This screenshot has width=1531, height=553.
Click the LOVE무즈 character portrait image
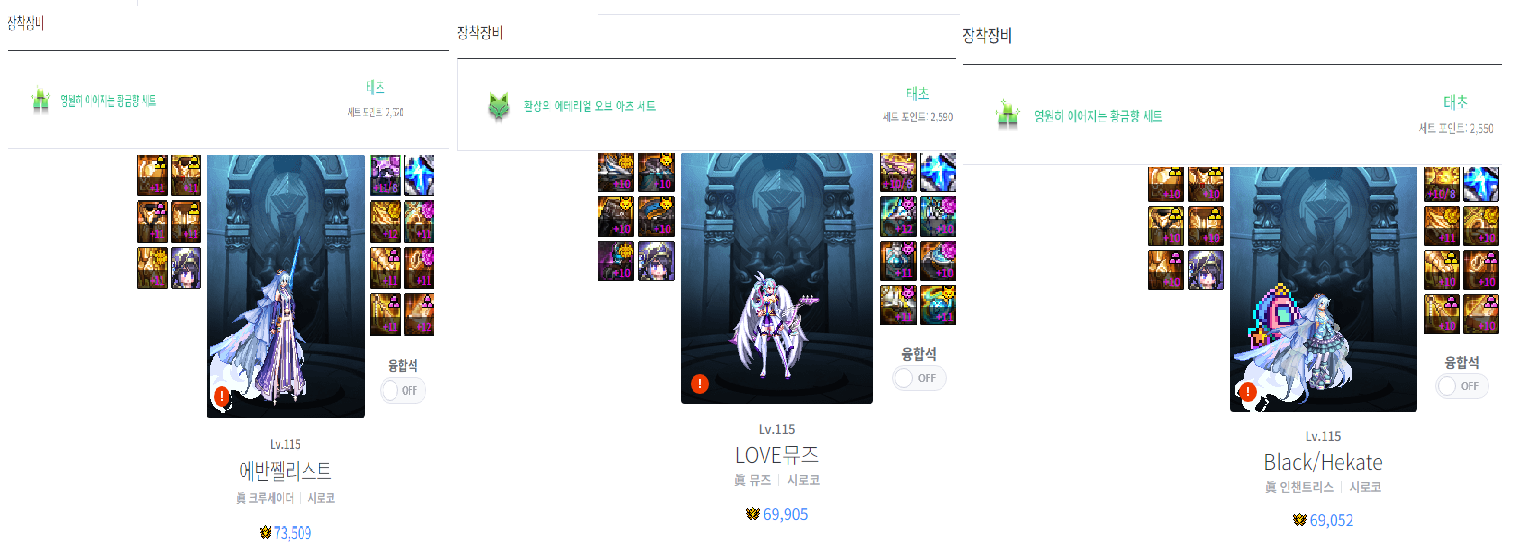777,279
